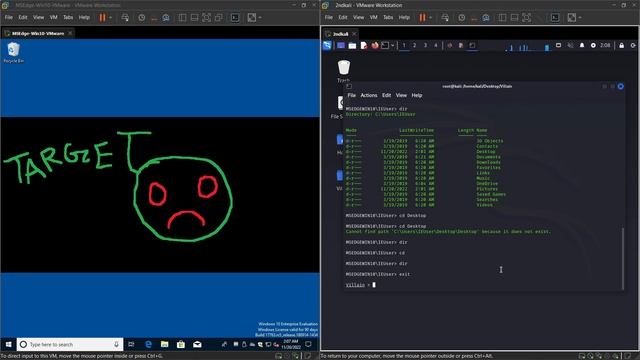Take a snapshot in the 2ndkali window toolbar

coord(462,18)
